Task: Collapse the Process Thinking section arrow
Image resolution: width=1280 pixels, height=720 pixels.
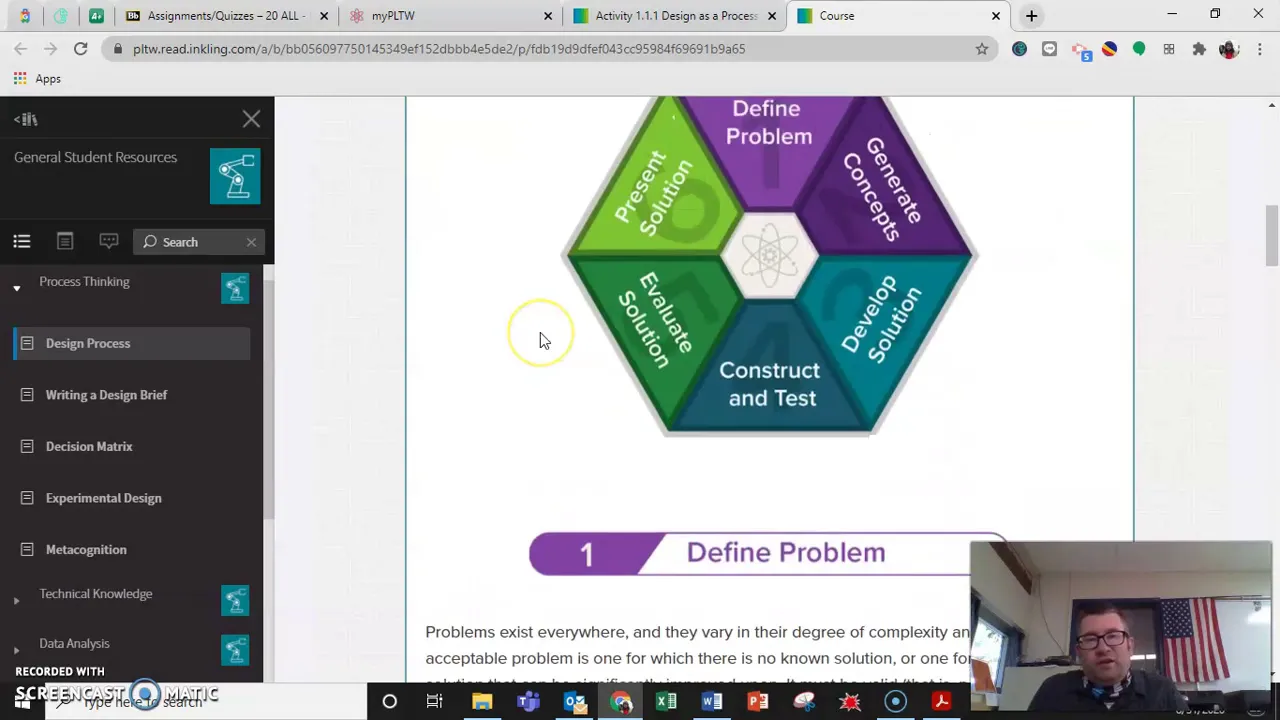Action: 16,289
